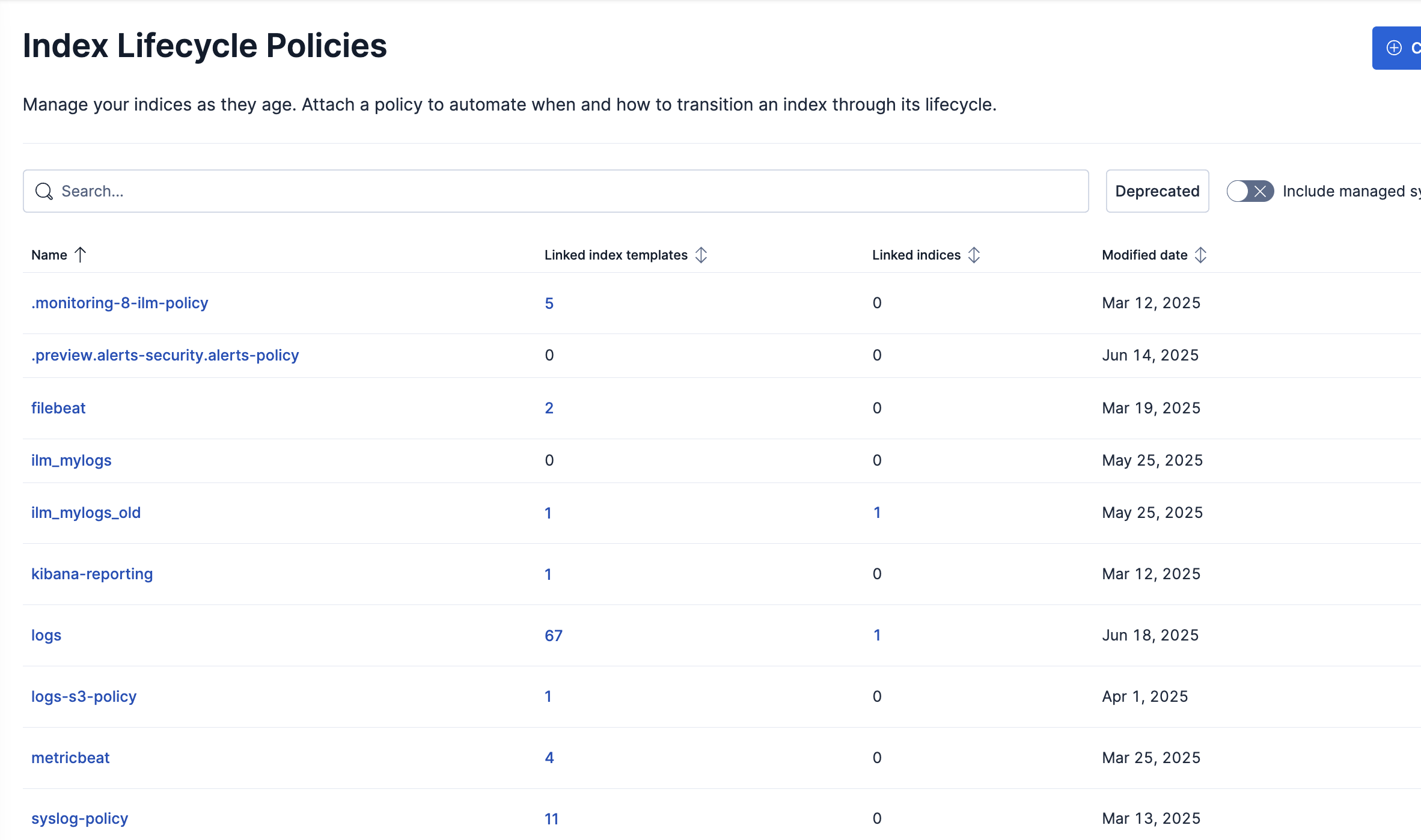1421x840 pixels.
Task: Click the Name ascending sort arrow
Action: [x=81, y=255]
